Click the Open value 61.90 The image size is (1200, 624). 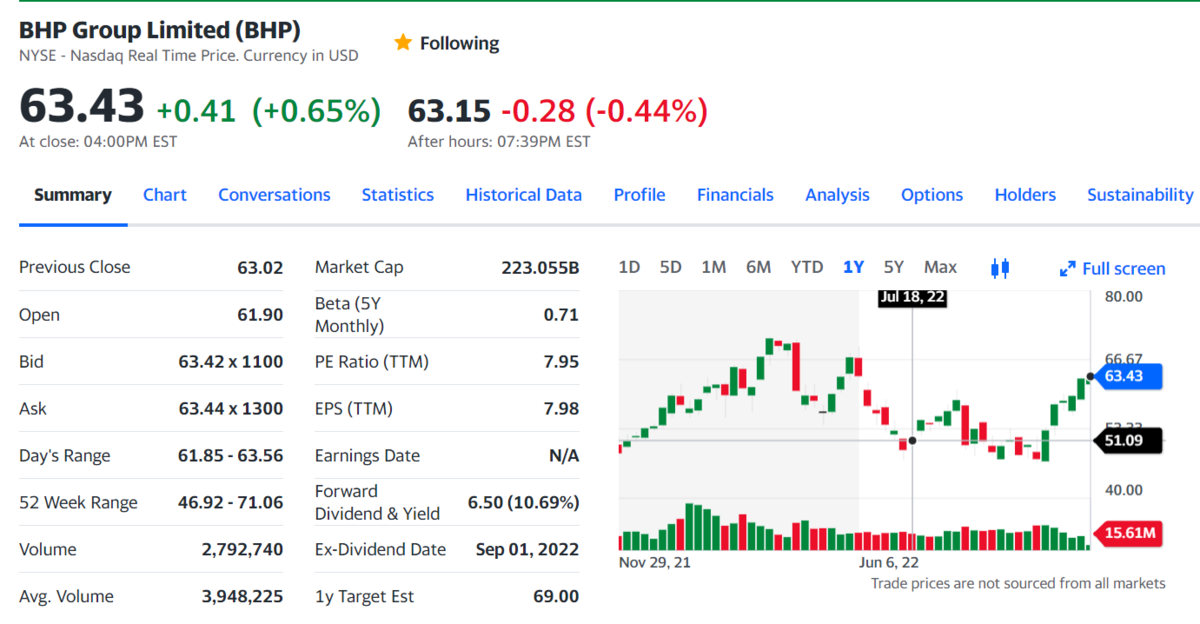260,315
